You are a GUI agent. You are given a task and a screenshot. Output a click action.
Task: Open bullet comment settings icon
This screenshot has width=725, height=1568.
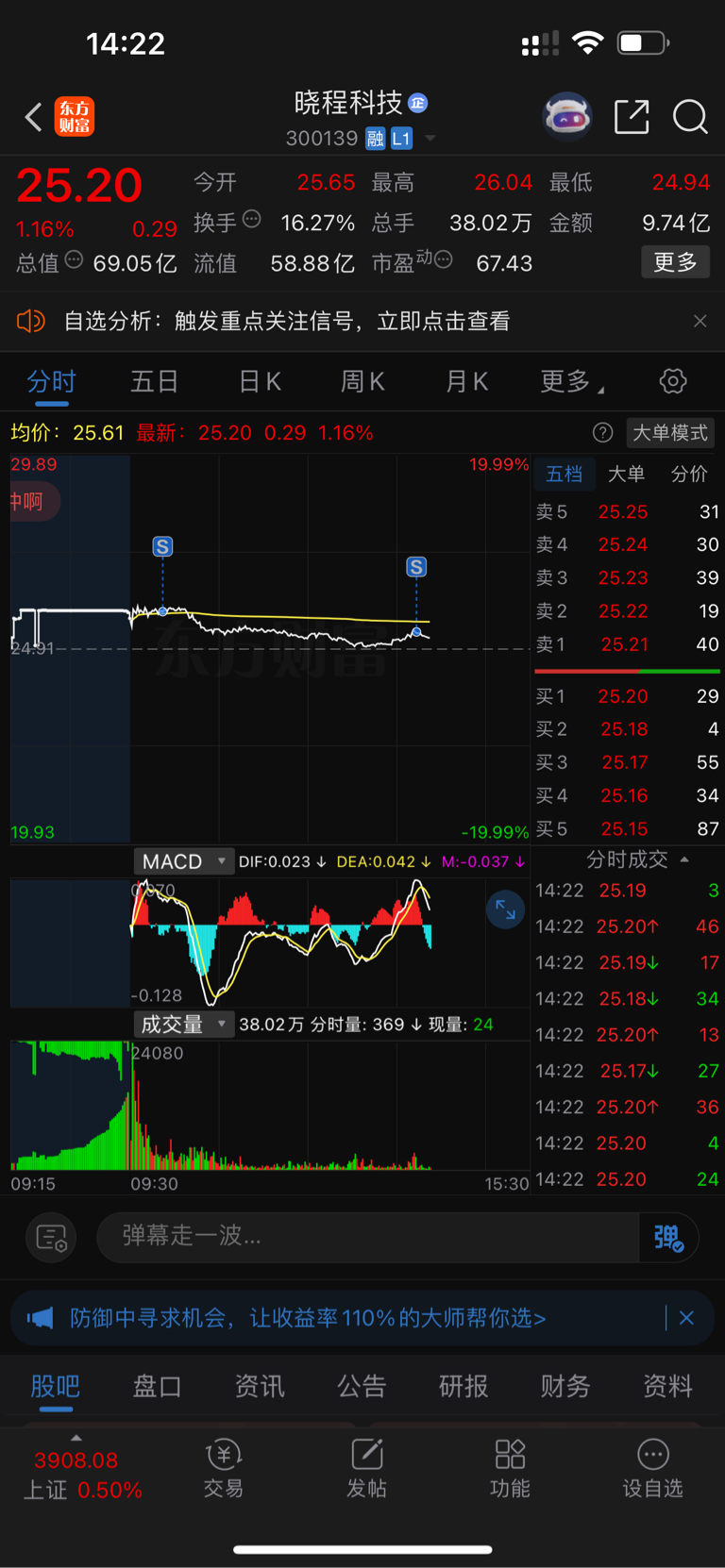[x=52, y=1237]
